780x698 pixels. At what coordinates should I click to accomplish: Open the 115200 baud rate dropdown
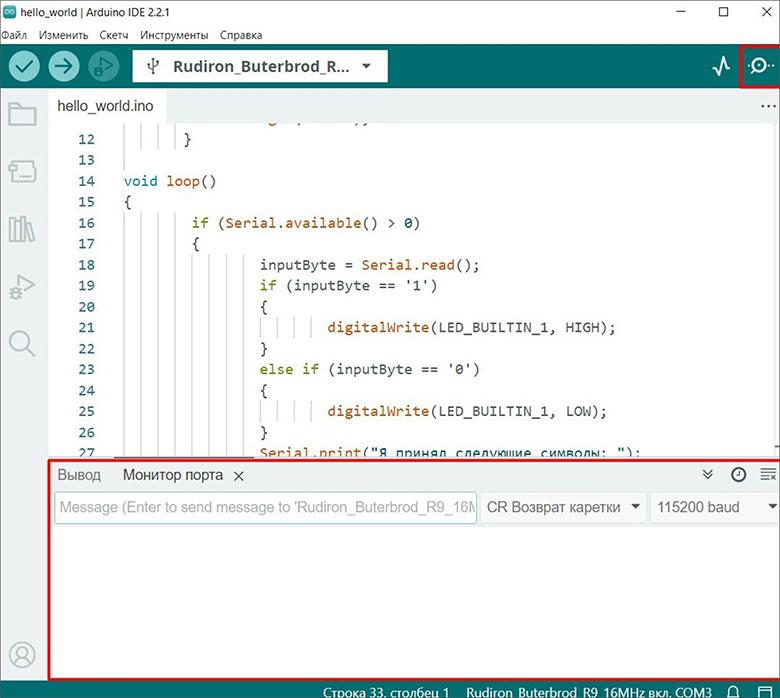[714, 507]
